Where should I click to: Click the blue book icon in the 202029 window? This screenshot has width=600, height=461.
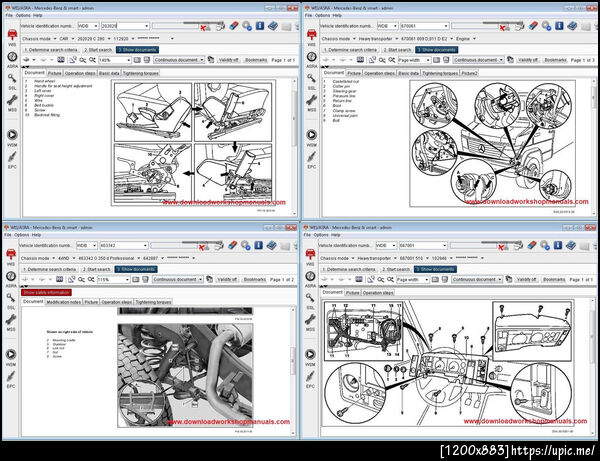click(272, 26)
